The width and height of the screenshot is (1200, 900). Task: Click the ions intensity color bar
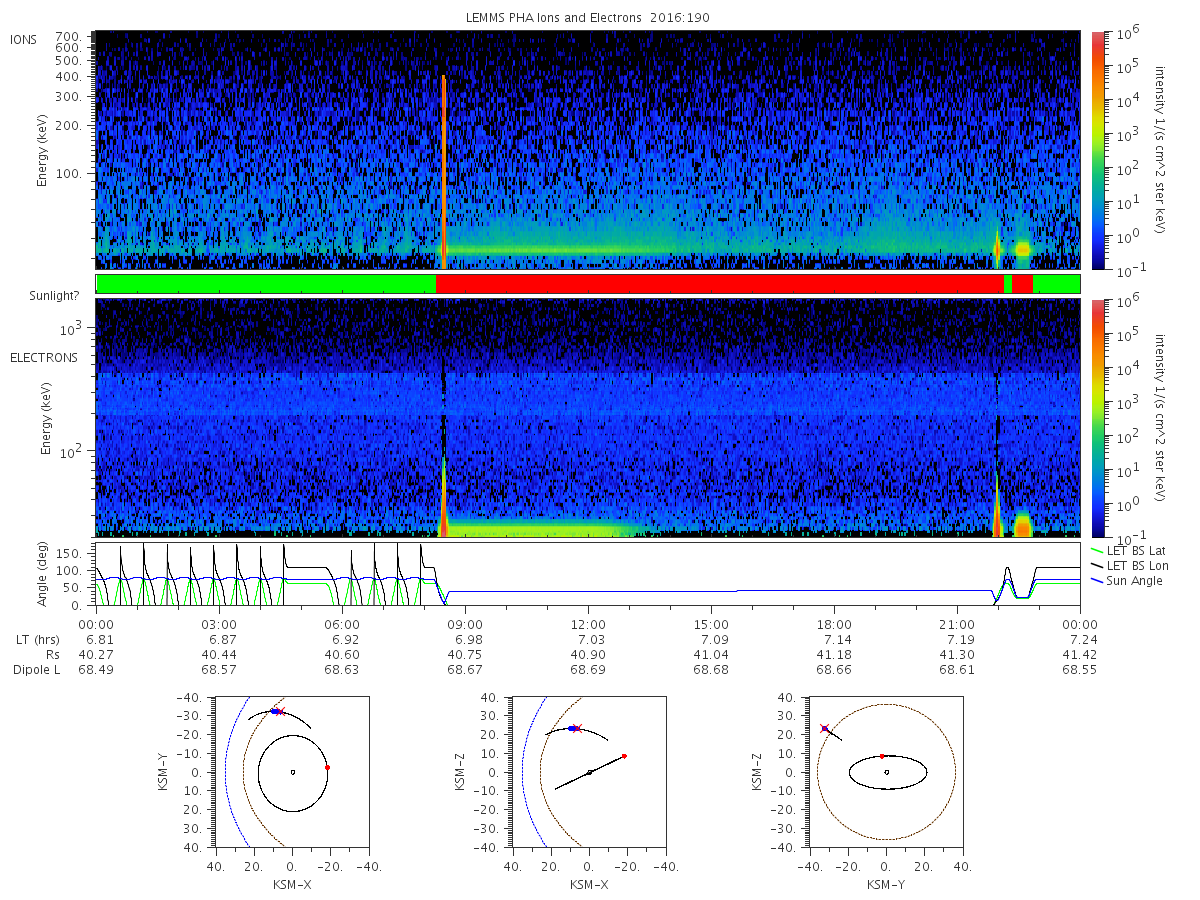point(1098,150)
